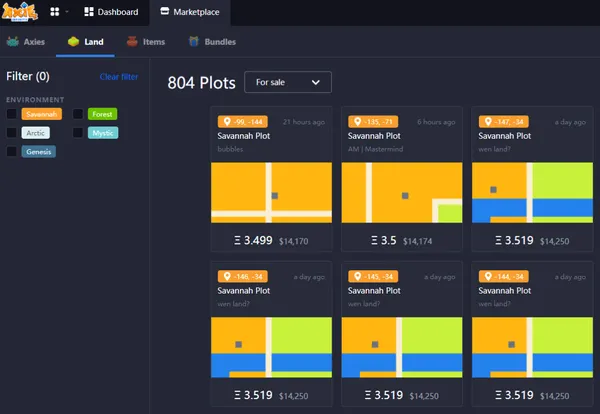Check the Forest environment filter
Image resolution: width=600 pixels, height=414 pixels.
(78, 114)
